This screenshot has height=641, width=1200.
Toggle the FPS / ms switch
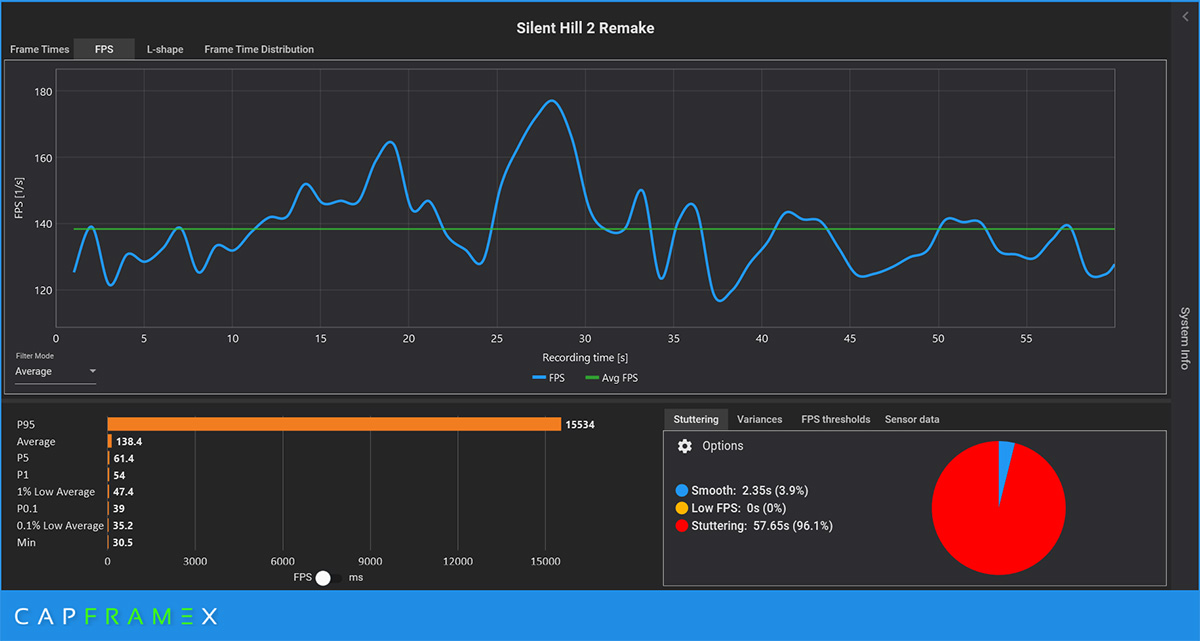(x=328, y=578)
